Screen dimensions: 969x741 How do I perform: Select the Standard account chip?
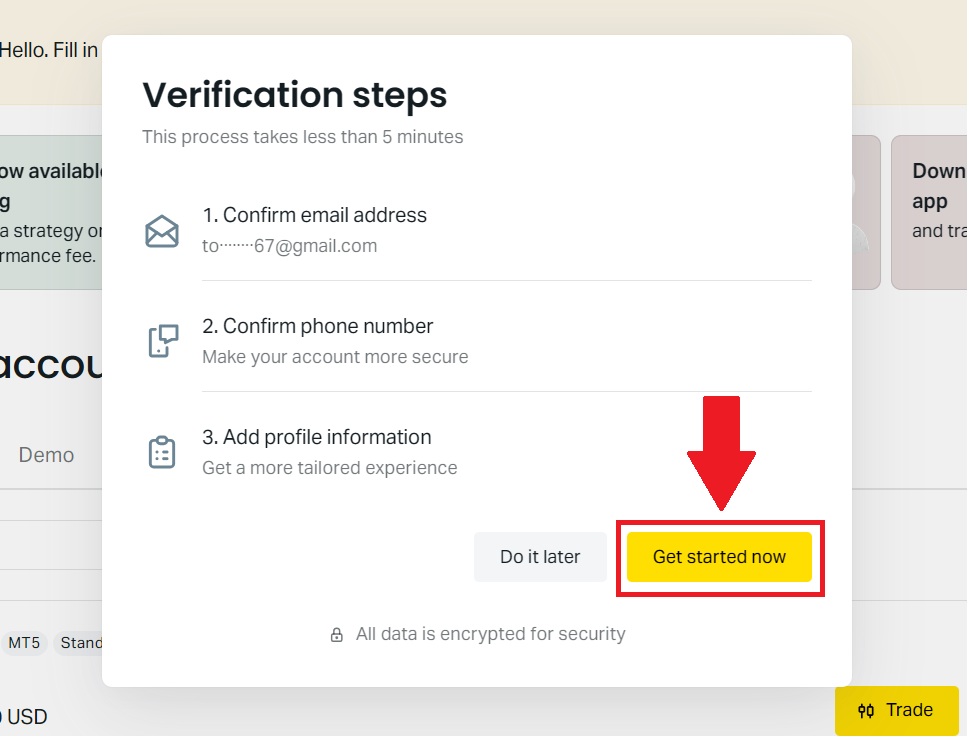point(85,643)
